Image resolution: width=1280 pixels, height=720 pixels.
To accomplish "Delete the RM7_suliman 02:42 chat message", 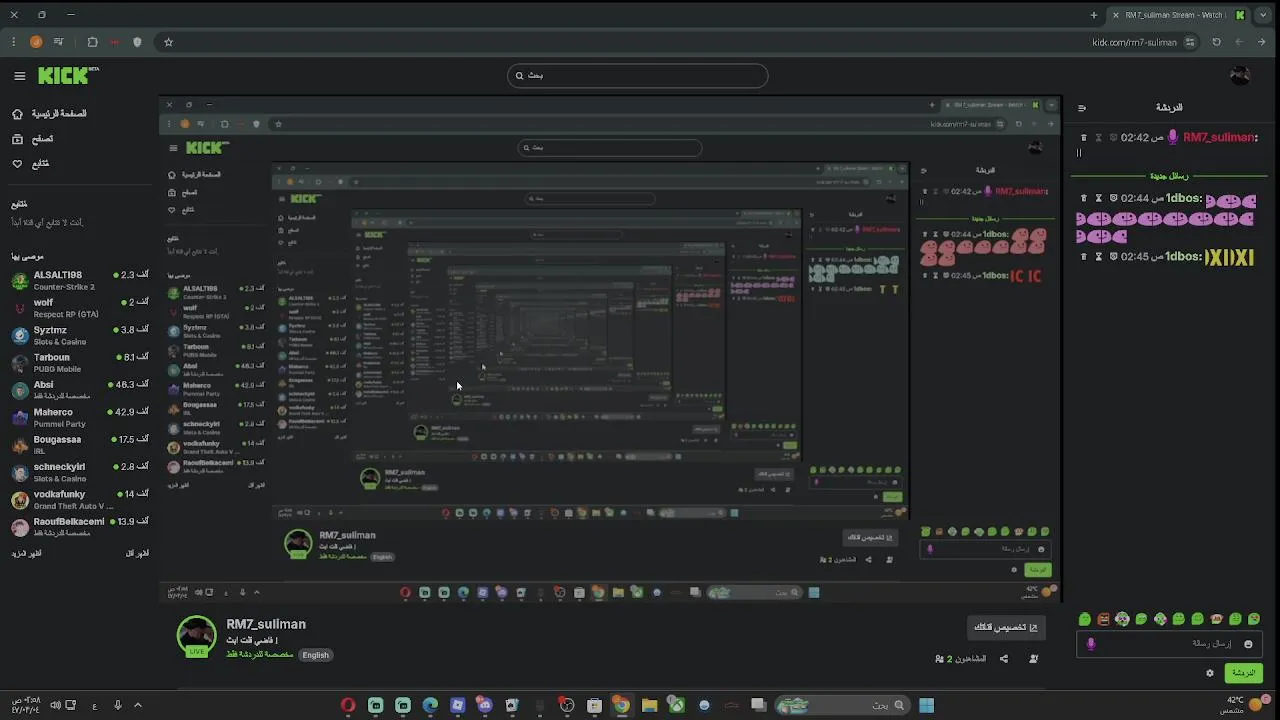I will tap(1083, 138).
